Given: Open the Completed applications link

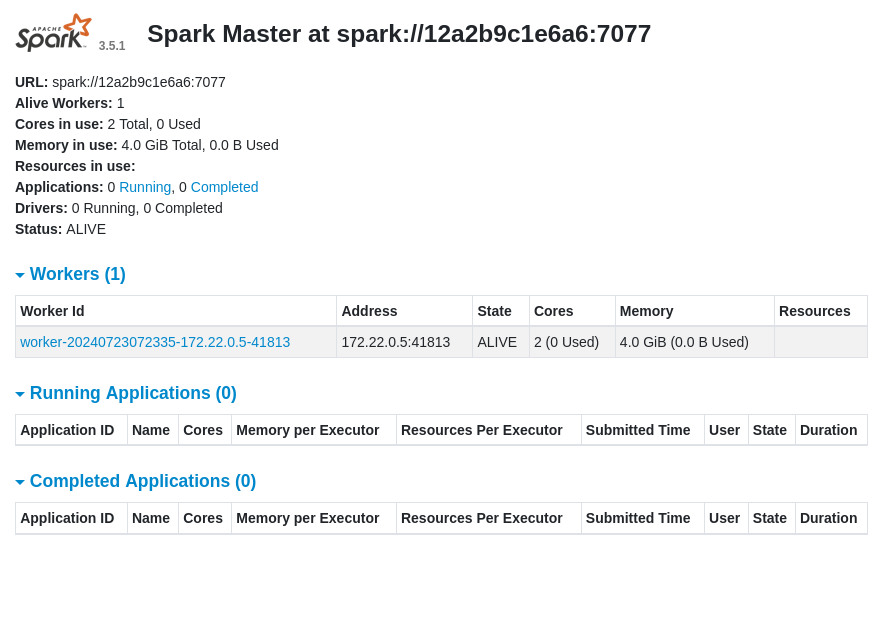Looking at the screenshot, I should 224,187.
